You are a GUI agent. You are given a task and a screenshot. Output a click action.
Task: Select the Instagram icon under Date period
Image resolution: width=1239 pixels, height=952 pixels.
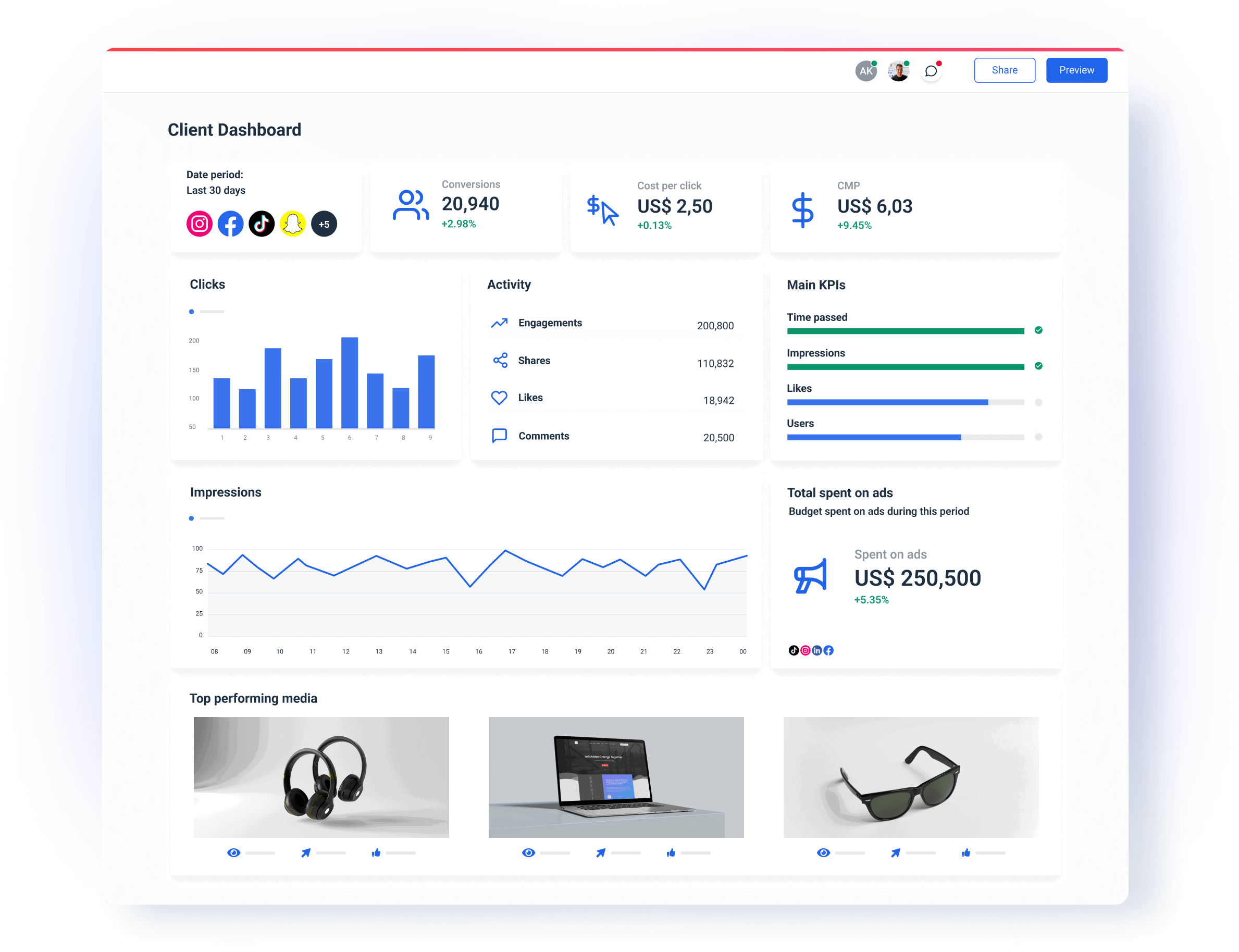200,223
